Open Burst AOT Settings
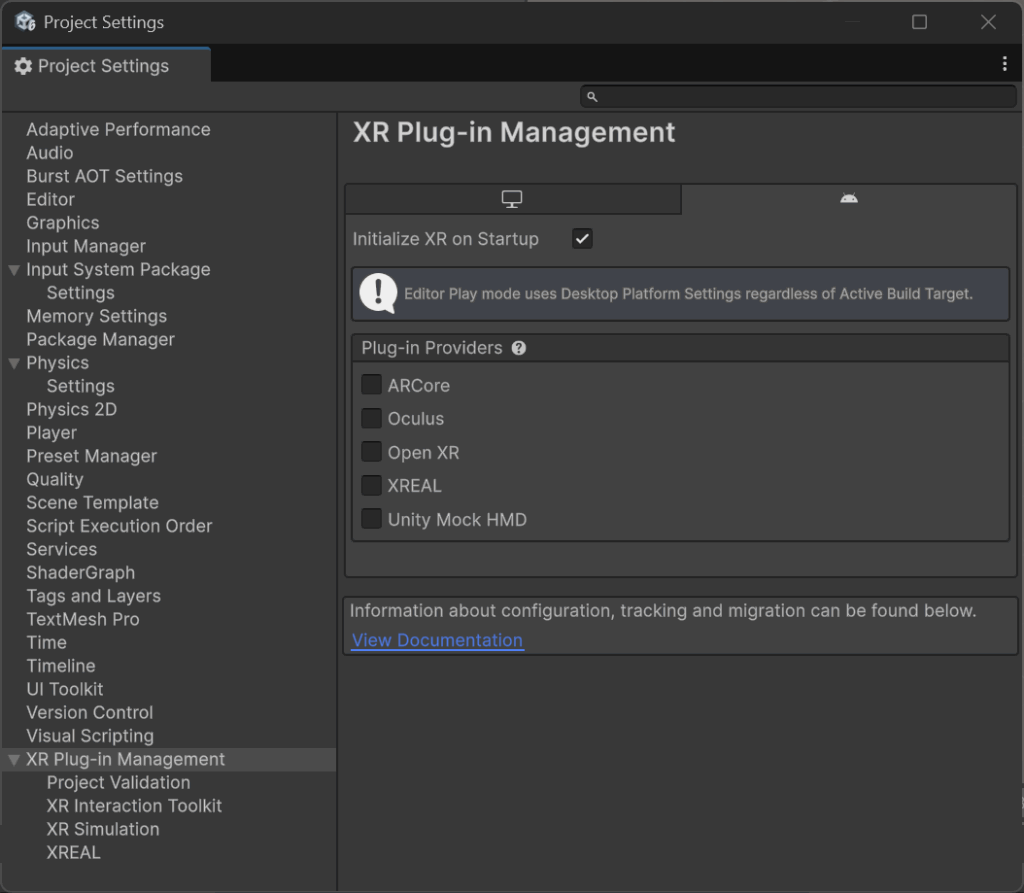The height and width of the screenshot is (893, 1024). click(104, 176)
